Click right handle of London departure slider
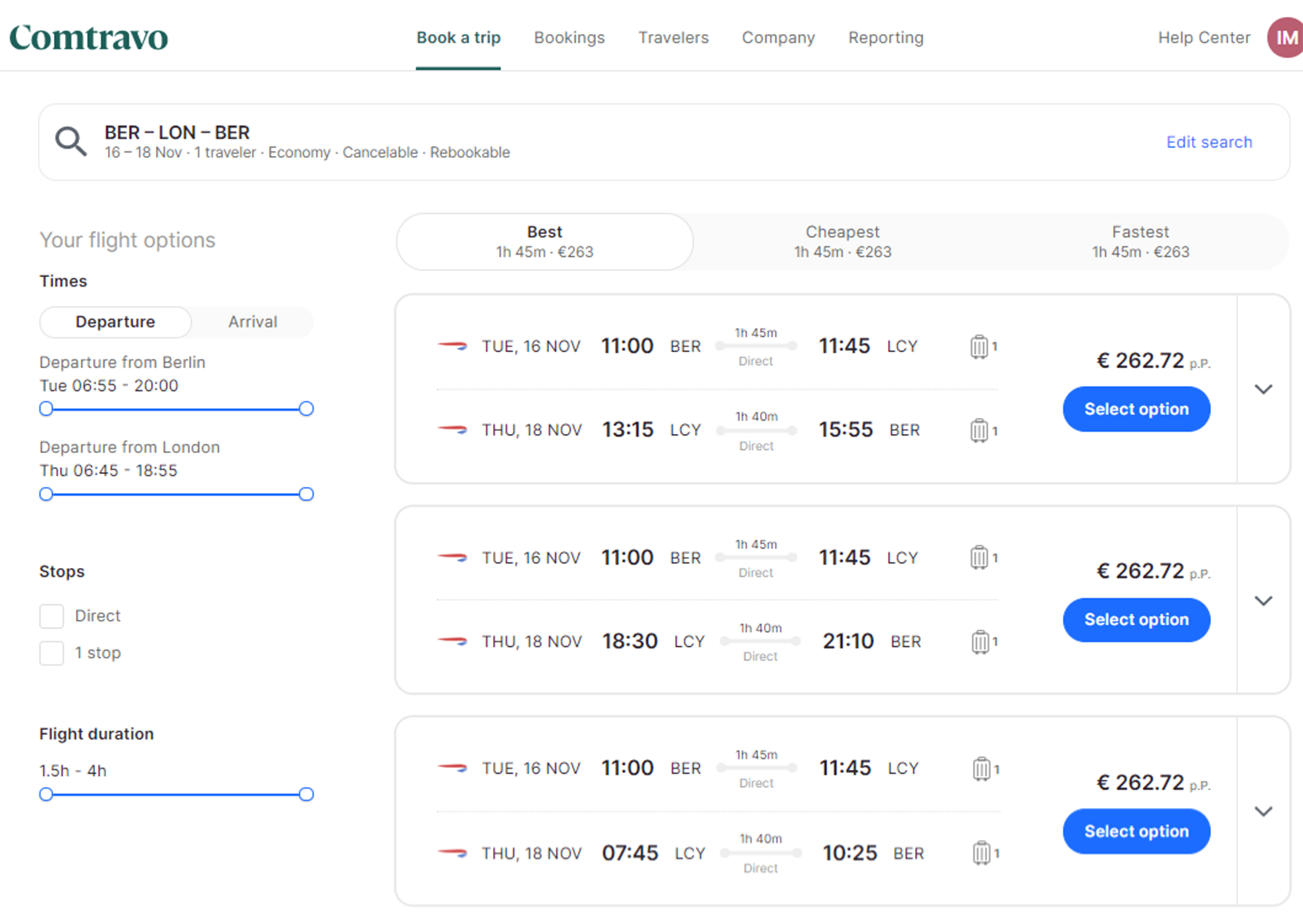 (306, 495)
